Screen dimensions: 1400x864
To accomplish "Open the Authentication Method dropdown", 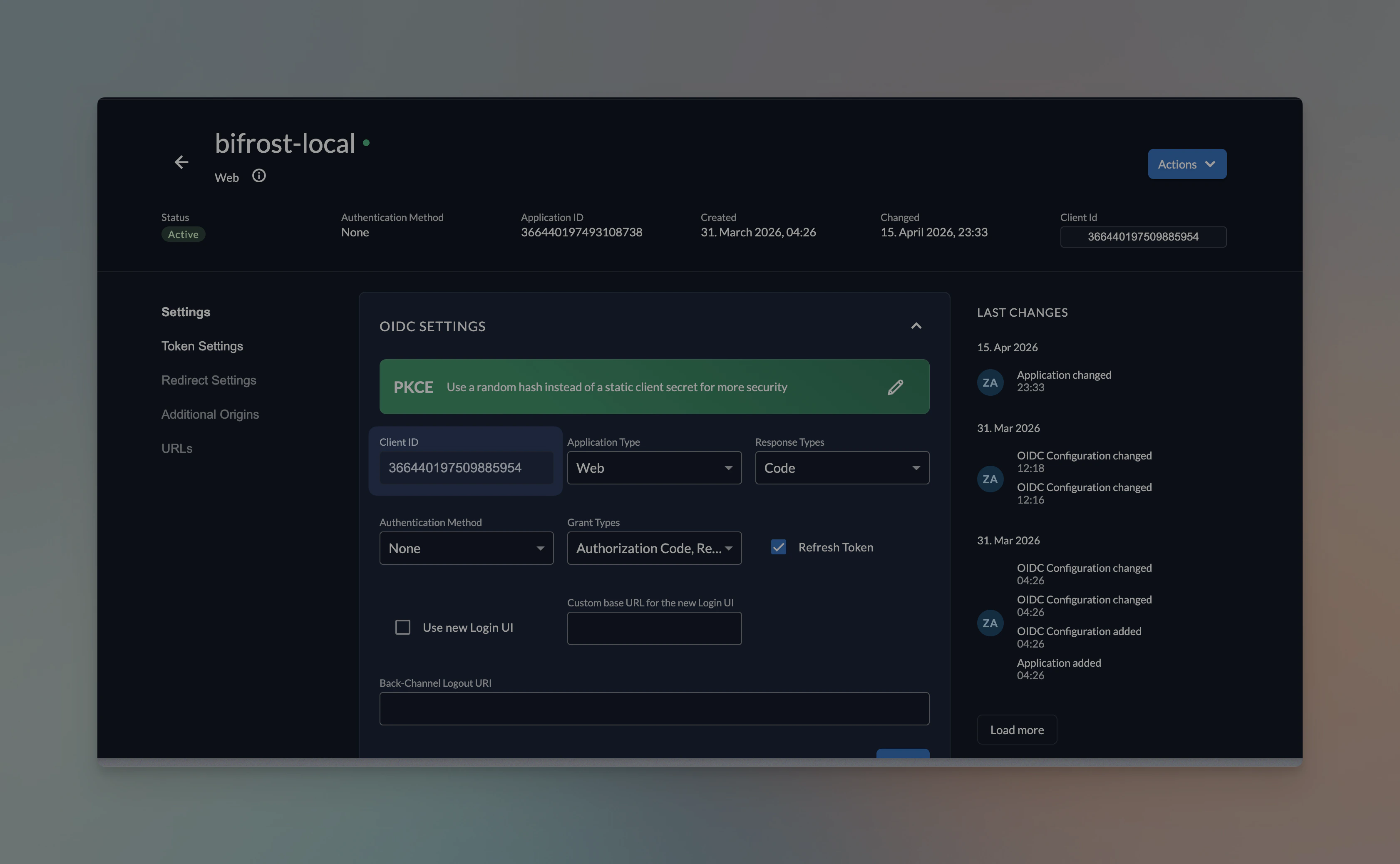I will [x=466, y=549].
